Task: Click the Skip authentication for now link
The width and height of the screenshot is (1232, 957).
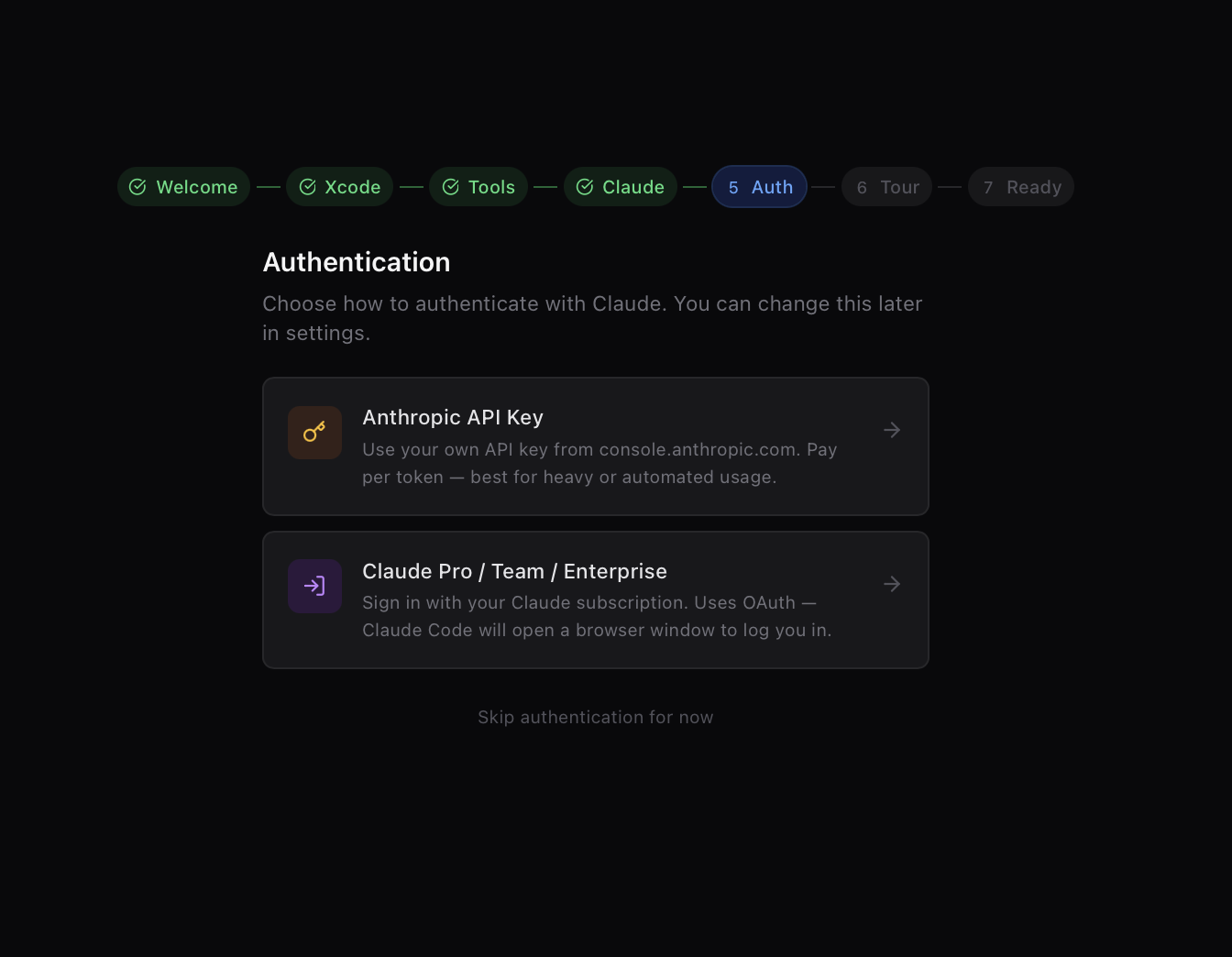Action: (x=595, y=717)
